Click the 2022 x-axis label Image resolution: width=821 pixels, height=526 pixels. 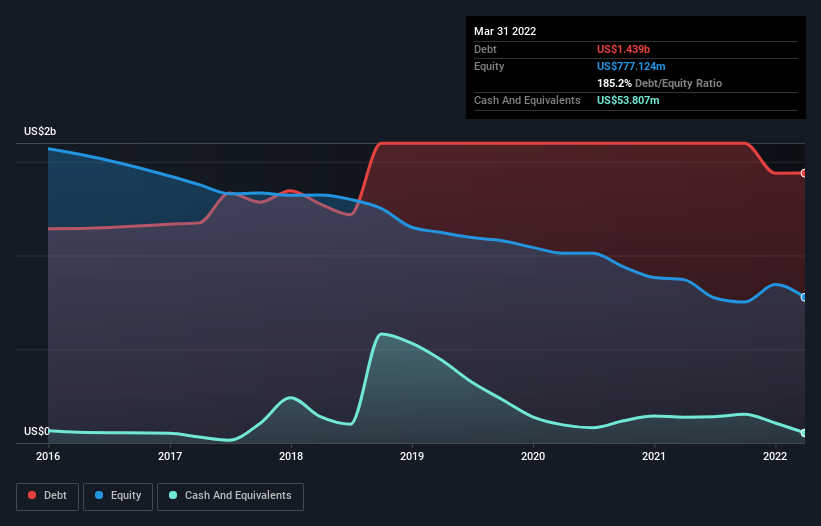[x=775, y=456]
